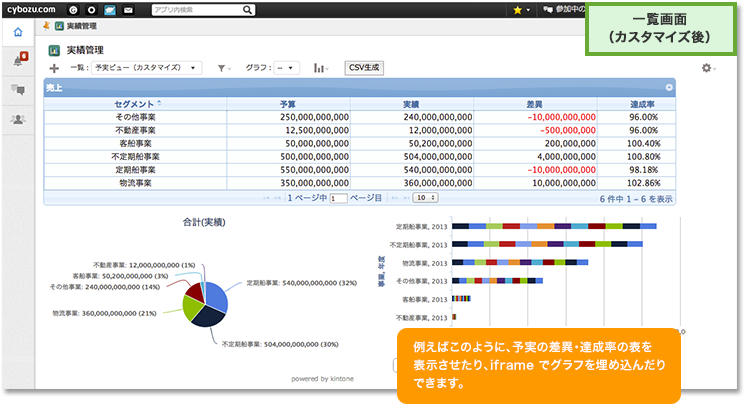The image size is (745, 414).
Task: Click the mail icon in top bar
Action: (x=128, y=9)
